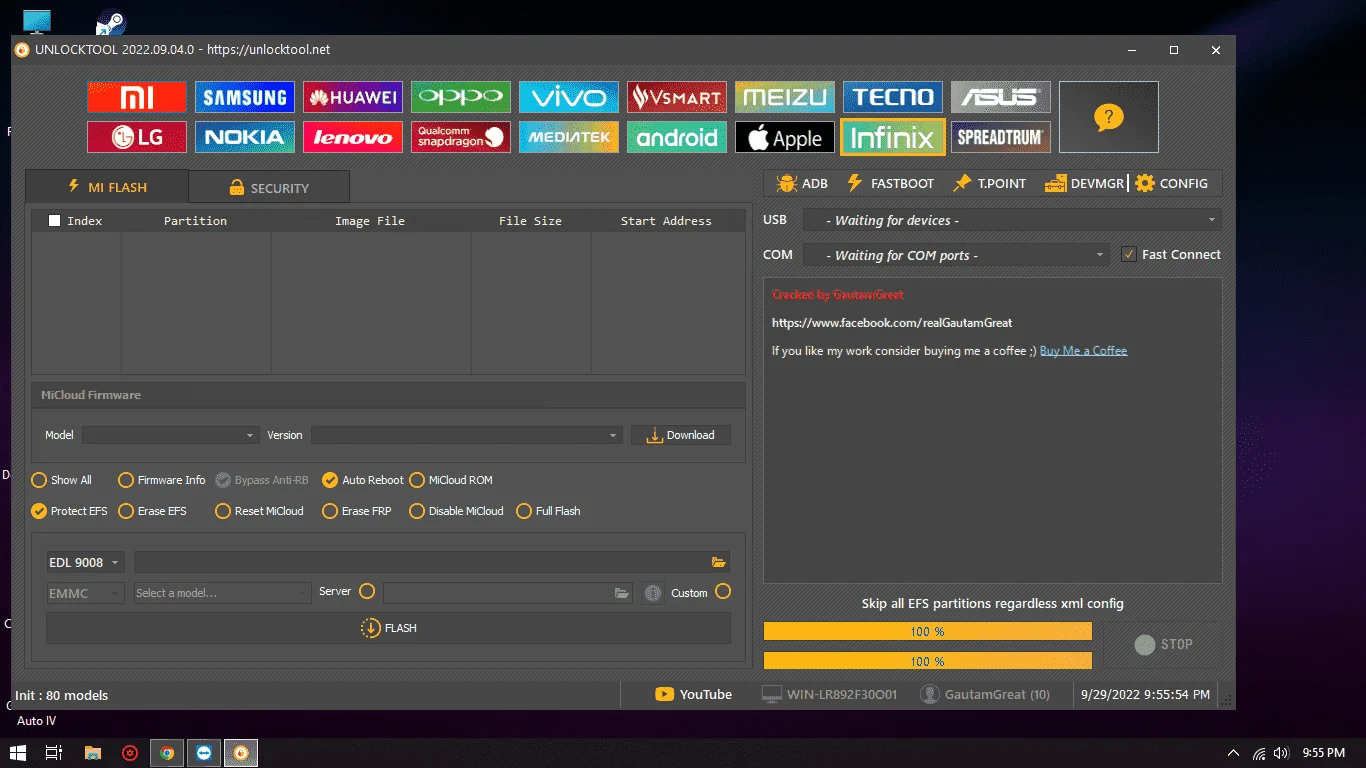Click the STOP button

(x=1162, y=645)
